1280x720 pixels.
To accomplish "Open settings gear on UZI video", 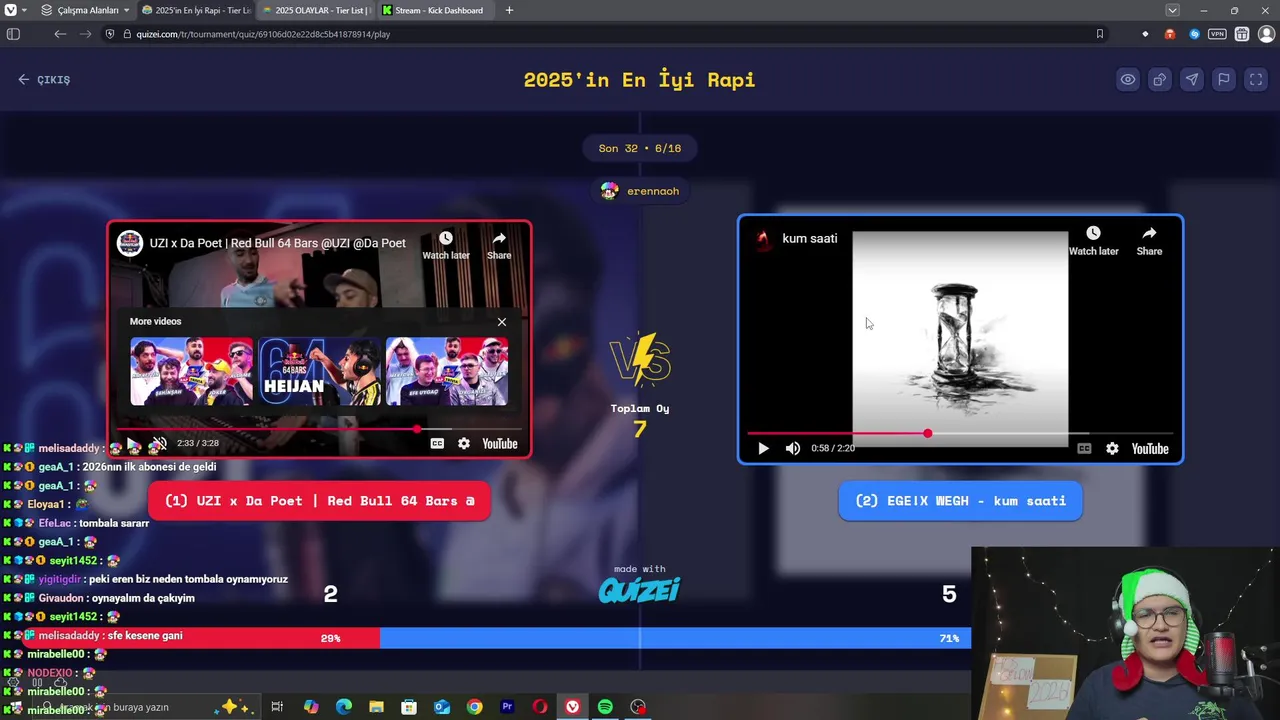I will point(464,444).
